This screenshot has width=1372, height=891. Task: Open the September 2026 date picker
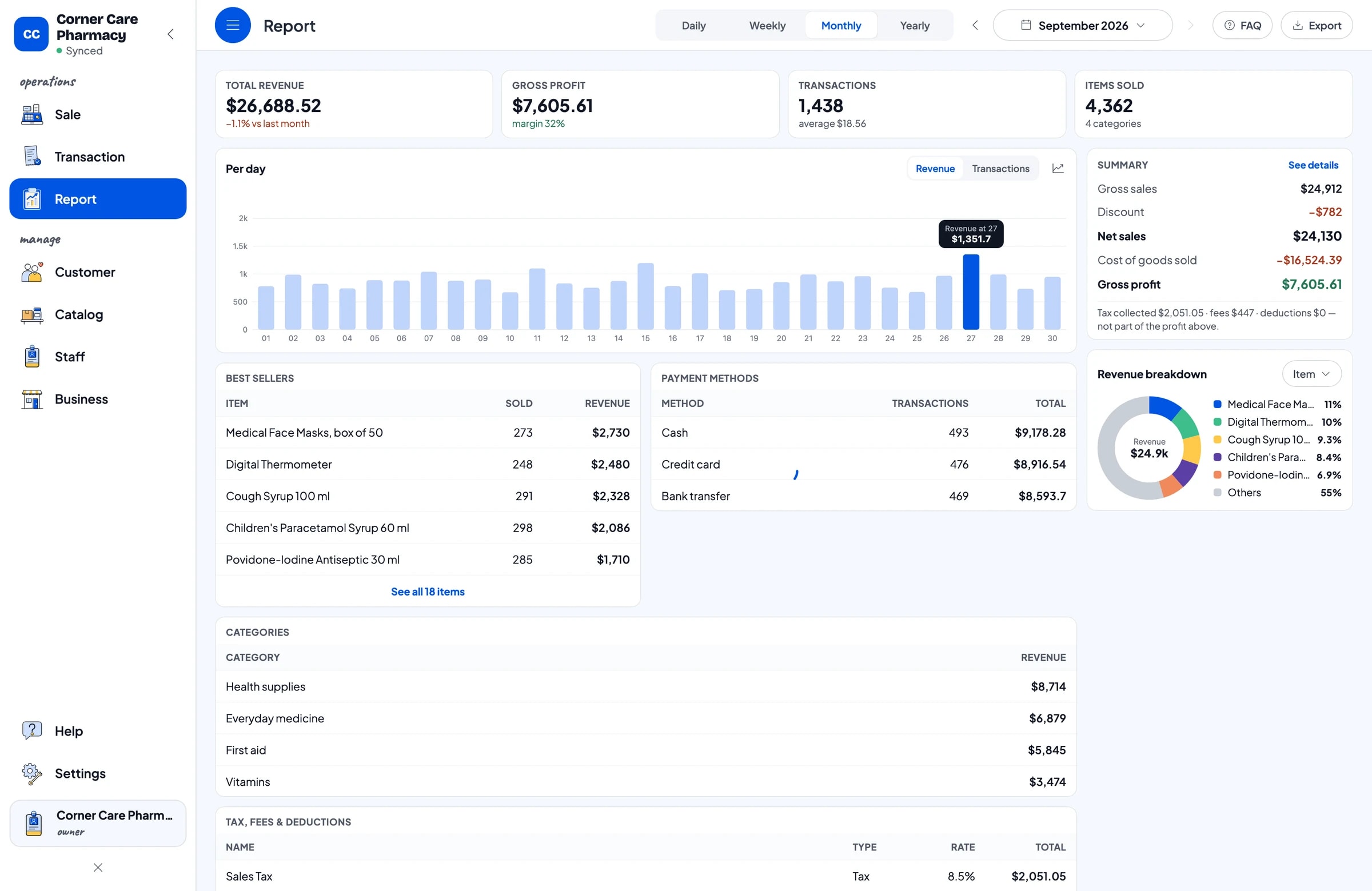[x=1083, y=25]
